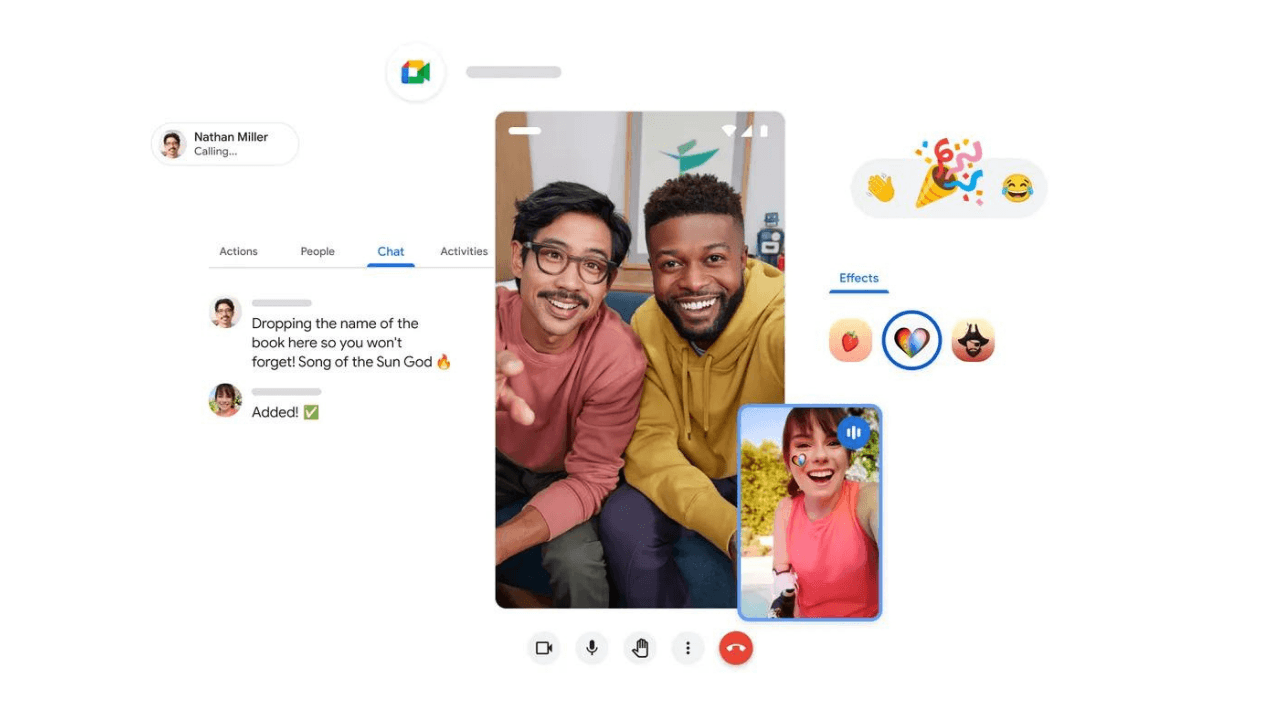Mute the microphone
Image resolution: width=1280 pixels, height=720 pixels.
pyautogui.click(x=592, y=648)
